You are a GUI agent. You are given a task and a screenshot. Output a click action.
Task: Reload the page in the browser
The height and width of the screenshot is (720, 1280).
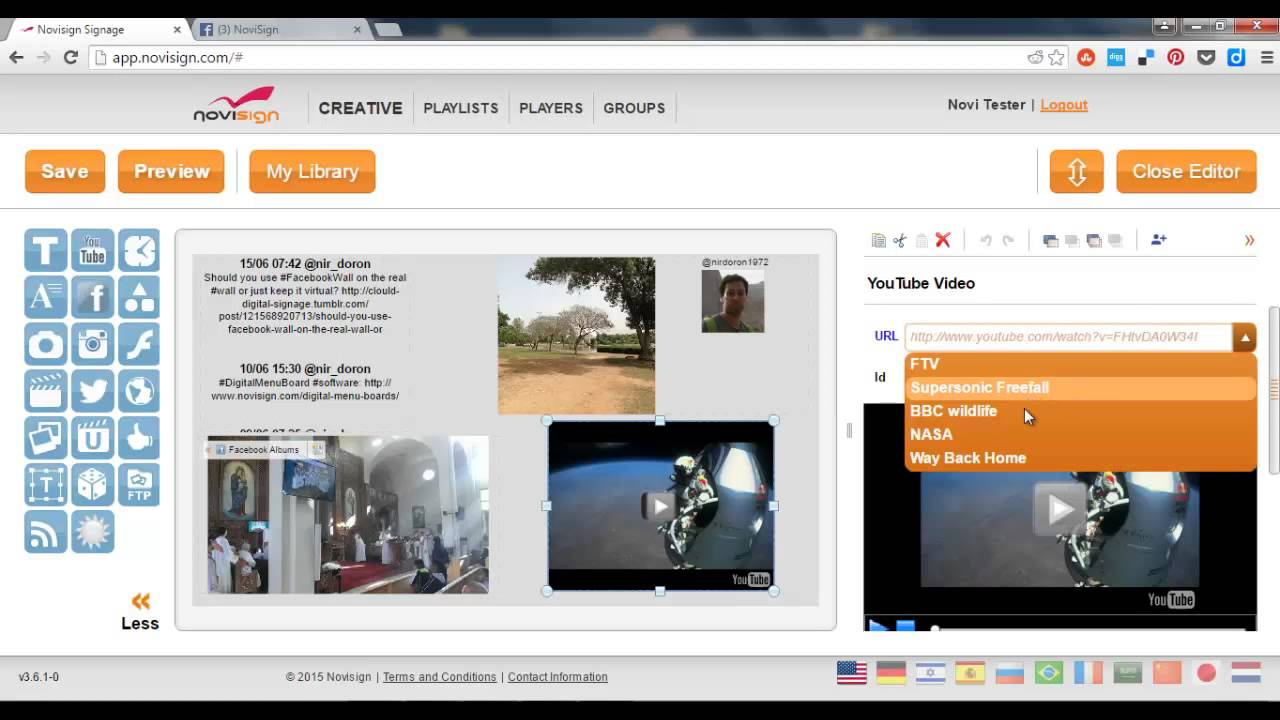coord(70,58)
